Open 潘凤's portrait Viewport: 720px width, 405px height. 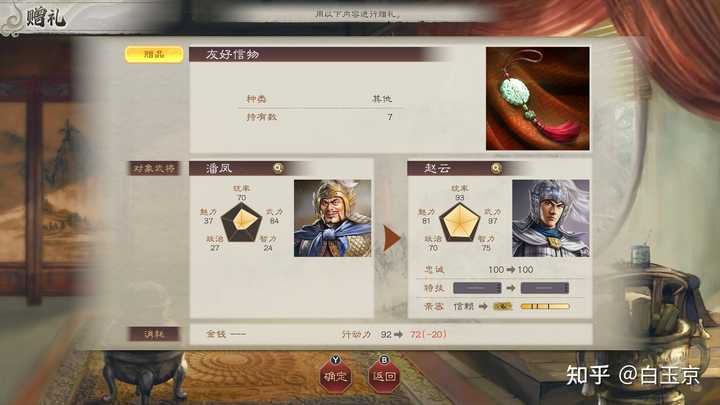[332, 218]
